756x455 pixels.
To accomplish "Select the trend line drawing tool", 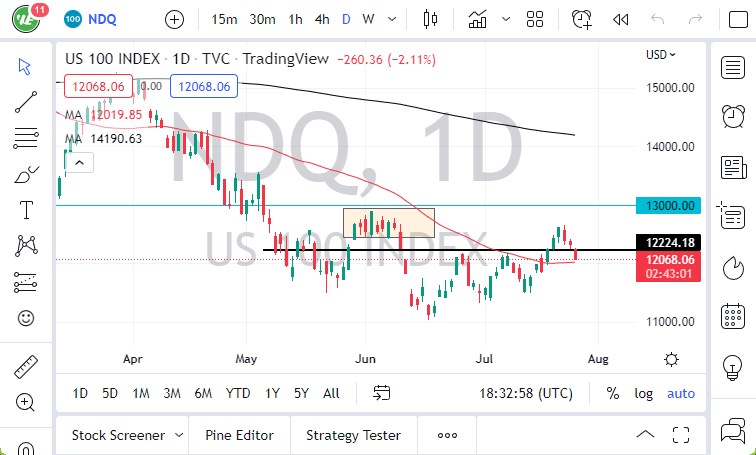I will point(26,102).
